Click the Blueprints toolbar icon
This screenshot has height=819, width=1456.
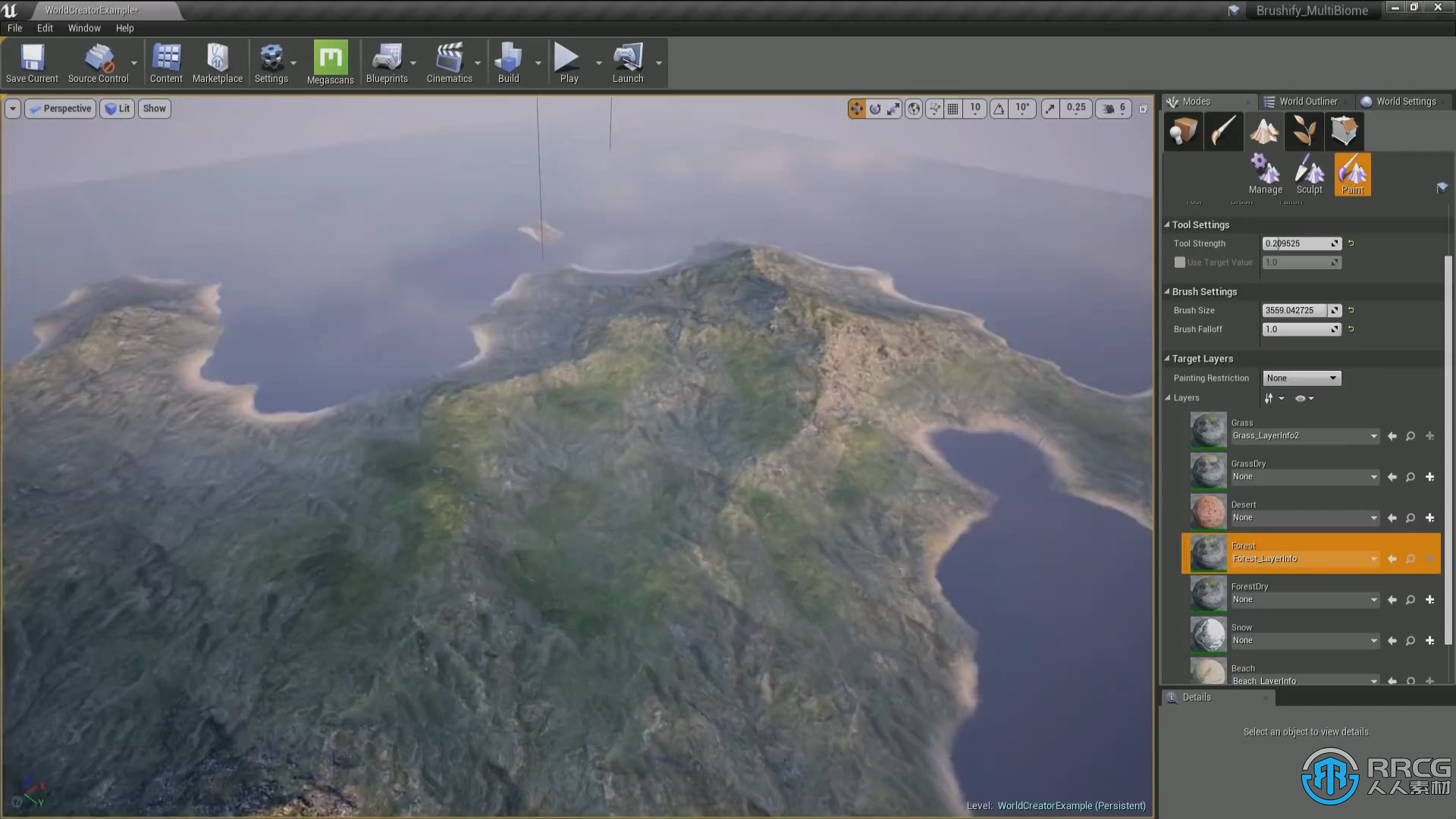point(387,63)
